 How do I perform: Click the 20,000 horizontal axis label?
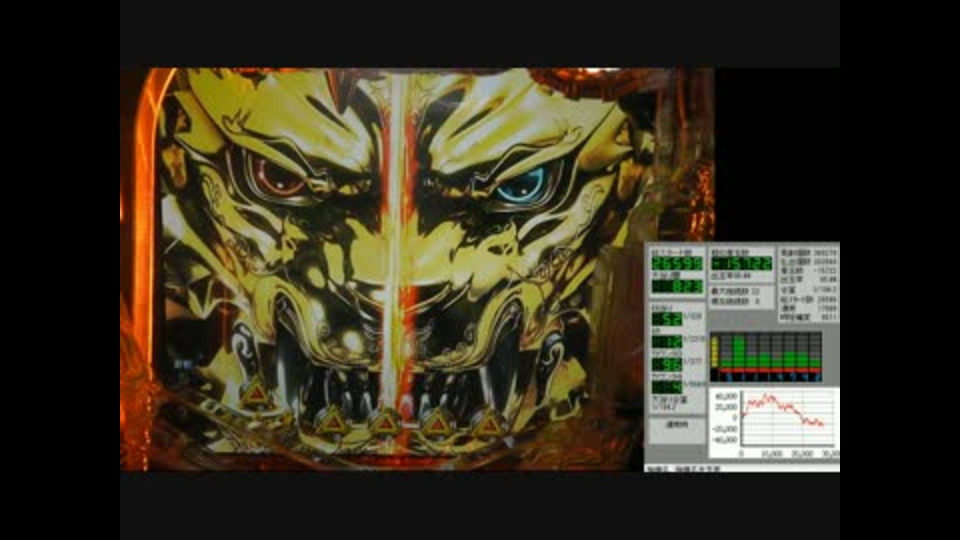pyautogui.click(x=801, y=454)
